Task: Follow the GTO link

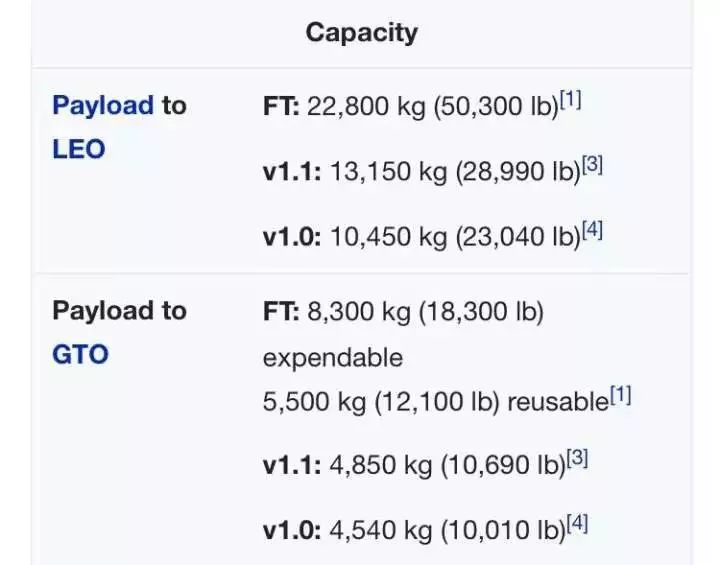Action: (80, 355)
